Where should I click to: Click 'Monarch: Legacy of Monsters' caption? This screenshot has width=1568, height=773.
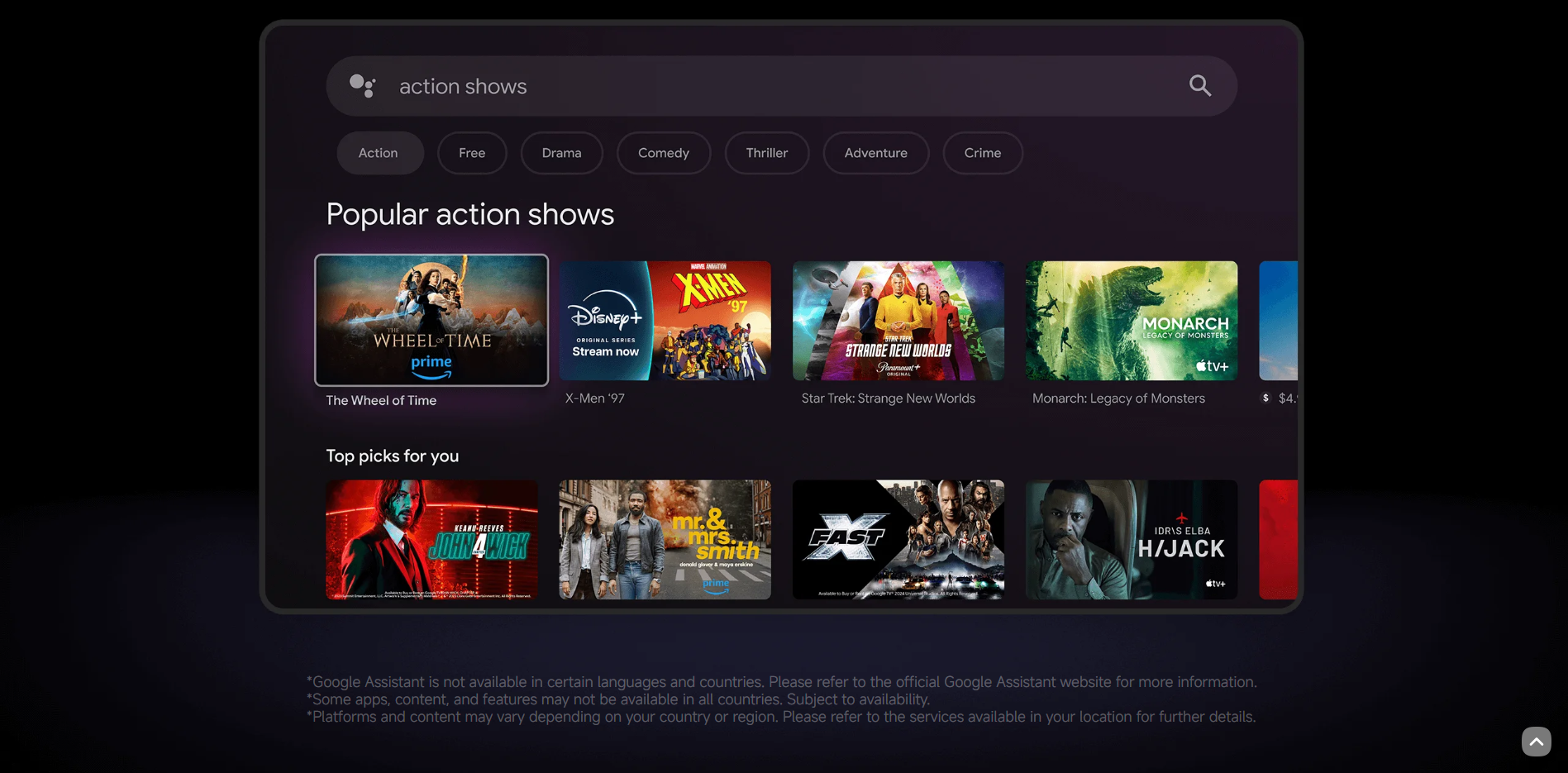(x=1118, y=398)
